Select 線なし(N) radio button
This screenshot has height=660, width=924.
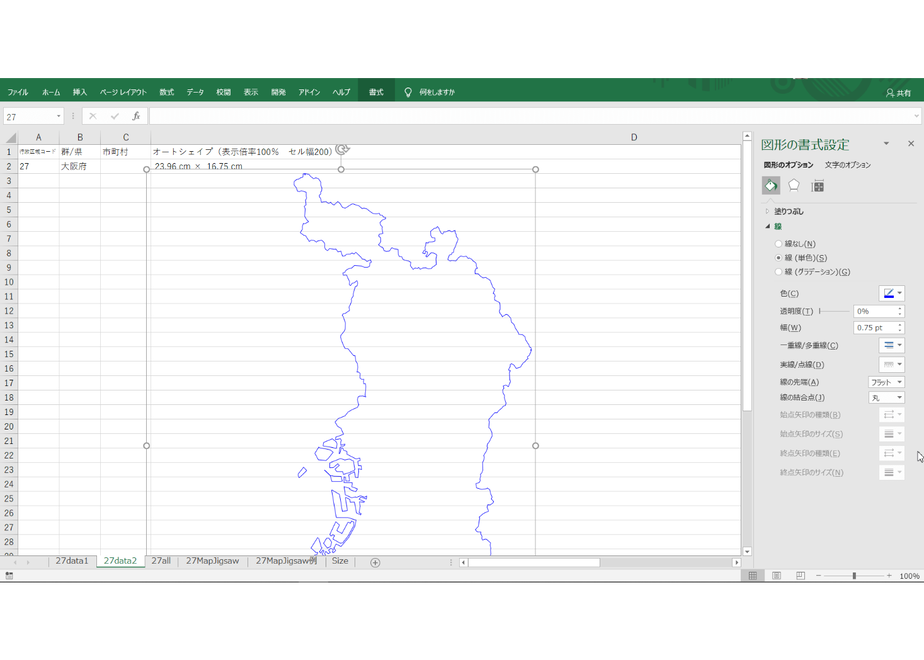coord(778,243)
